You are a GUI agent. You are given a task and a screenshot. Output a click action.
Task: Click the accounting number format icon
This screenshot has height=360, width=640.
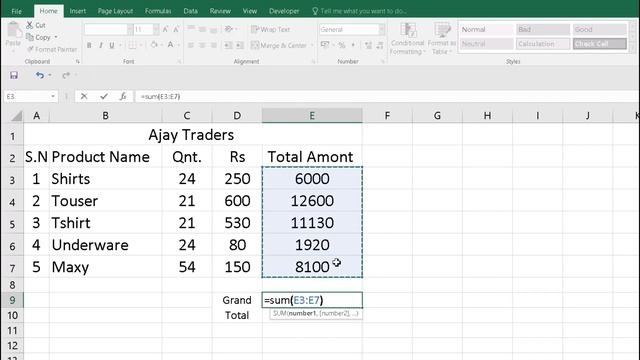point(325,45)
